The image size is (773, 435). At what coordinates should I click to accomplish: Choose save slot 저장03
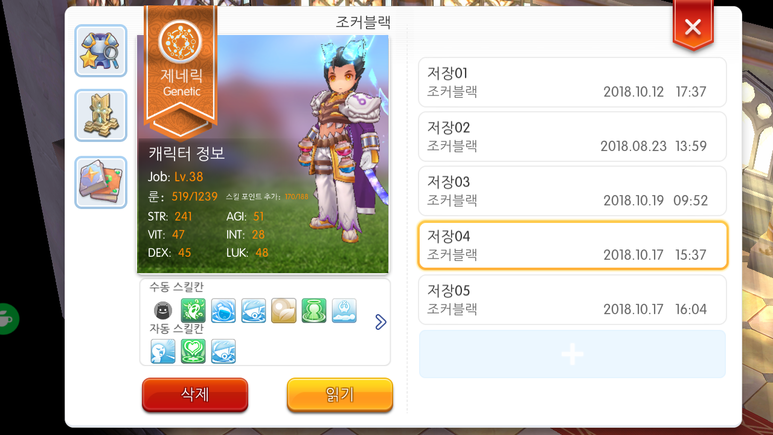tap(572, 191)
